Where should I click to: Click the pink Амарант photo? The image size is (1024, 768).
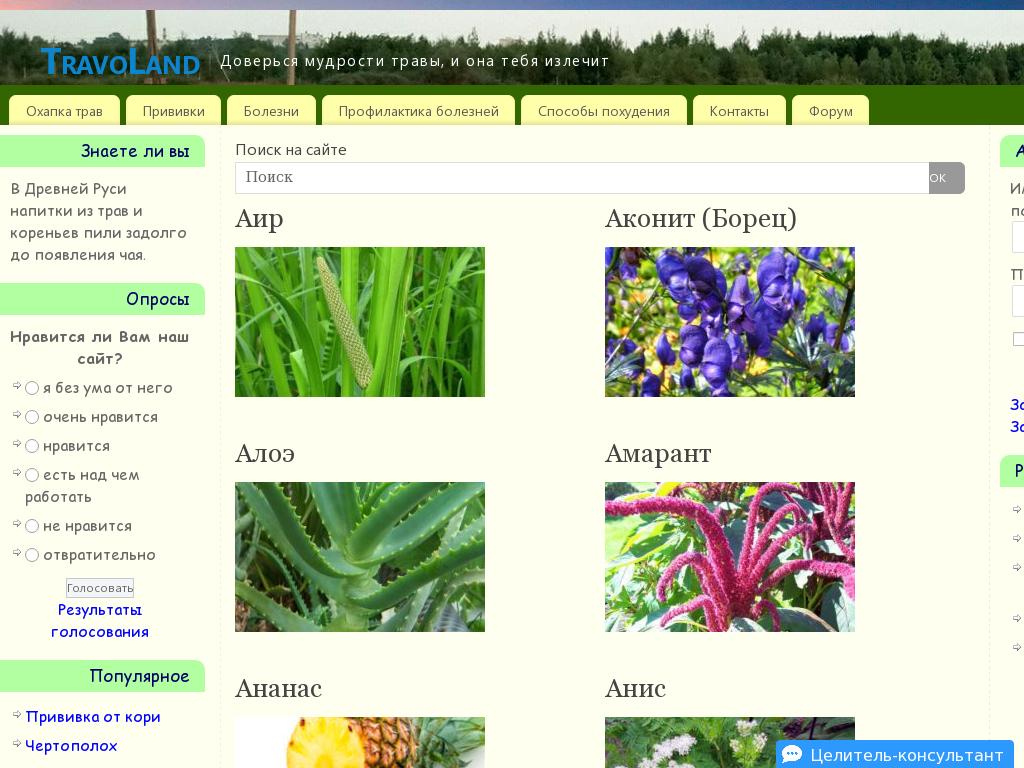(x=730, y=557)
